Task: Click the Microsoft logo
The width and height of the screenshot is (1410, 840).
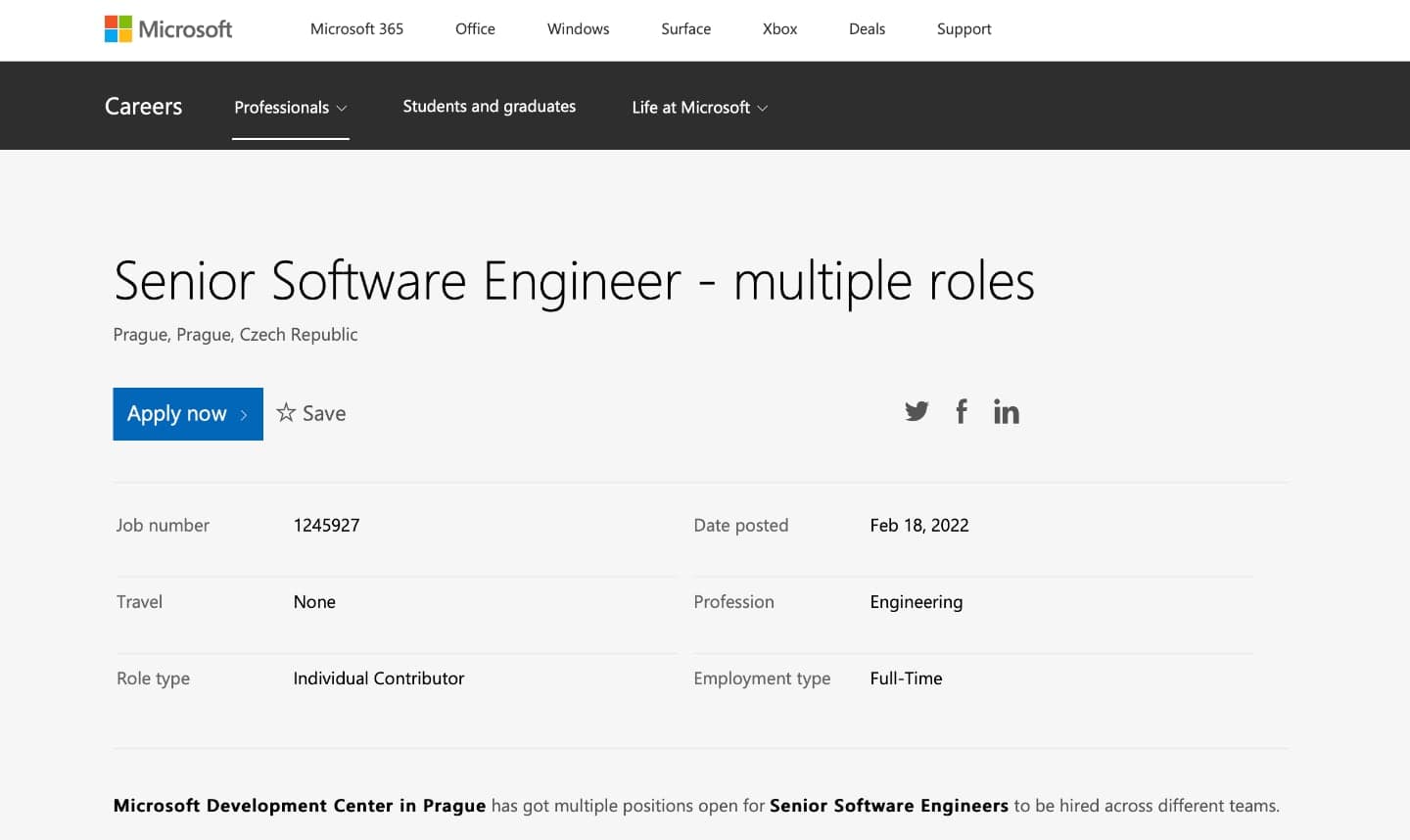Action: tap(168, 29)
